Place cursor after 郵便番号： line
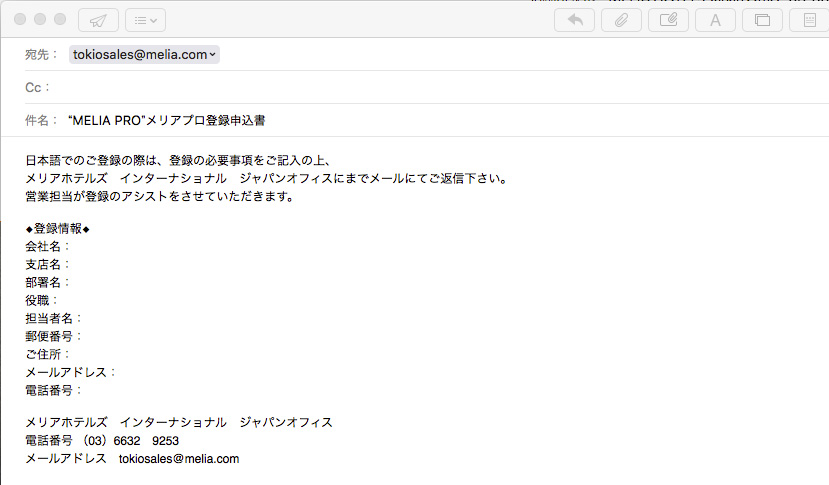Screen dimensions: 829x485 pyautogui.click(x=86, y=336)
